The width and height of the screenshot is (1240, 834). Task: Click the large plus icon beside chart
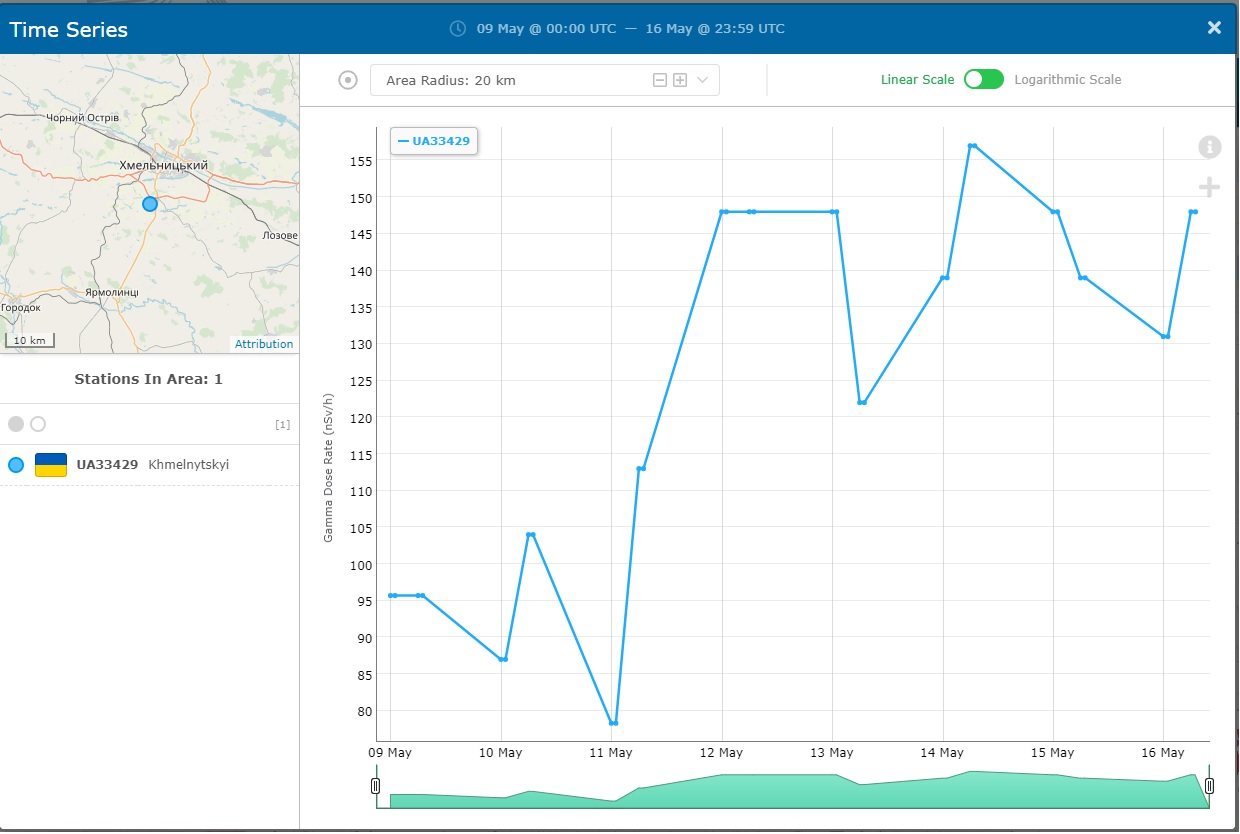pyautogui.click(x=1209, y=187)
